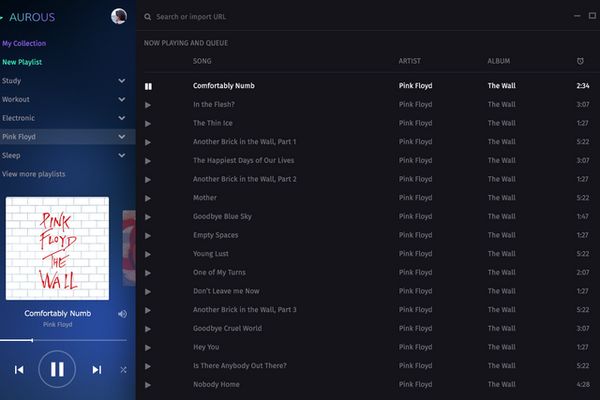Play Another Brick in the Wall, Part 3
Viewport: 600px width, 400px height.
tap(148, 310)
